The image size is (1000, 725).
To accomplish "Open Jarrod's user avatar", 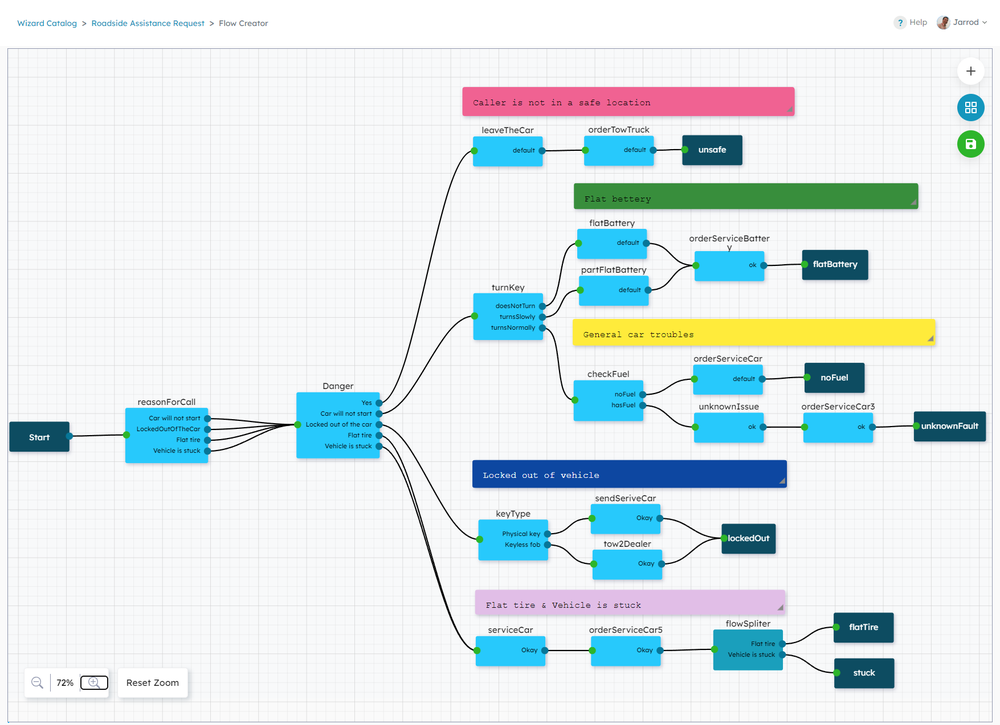I will click(x=943, y=22).
